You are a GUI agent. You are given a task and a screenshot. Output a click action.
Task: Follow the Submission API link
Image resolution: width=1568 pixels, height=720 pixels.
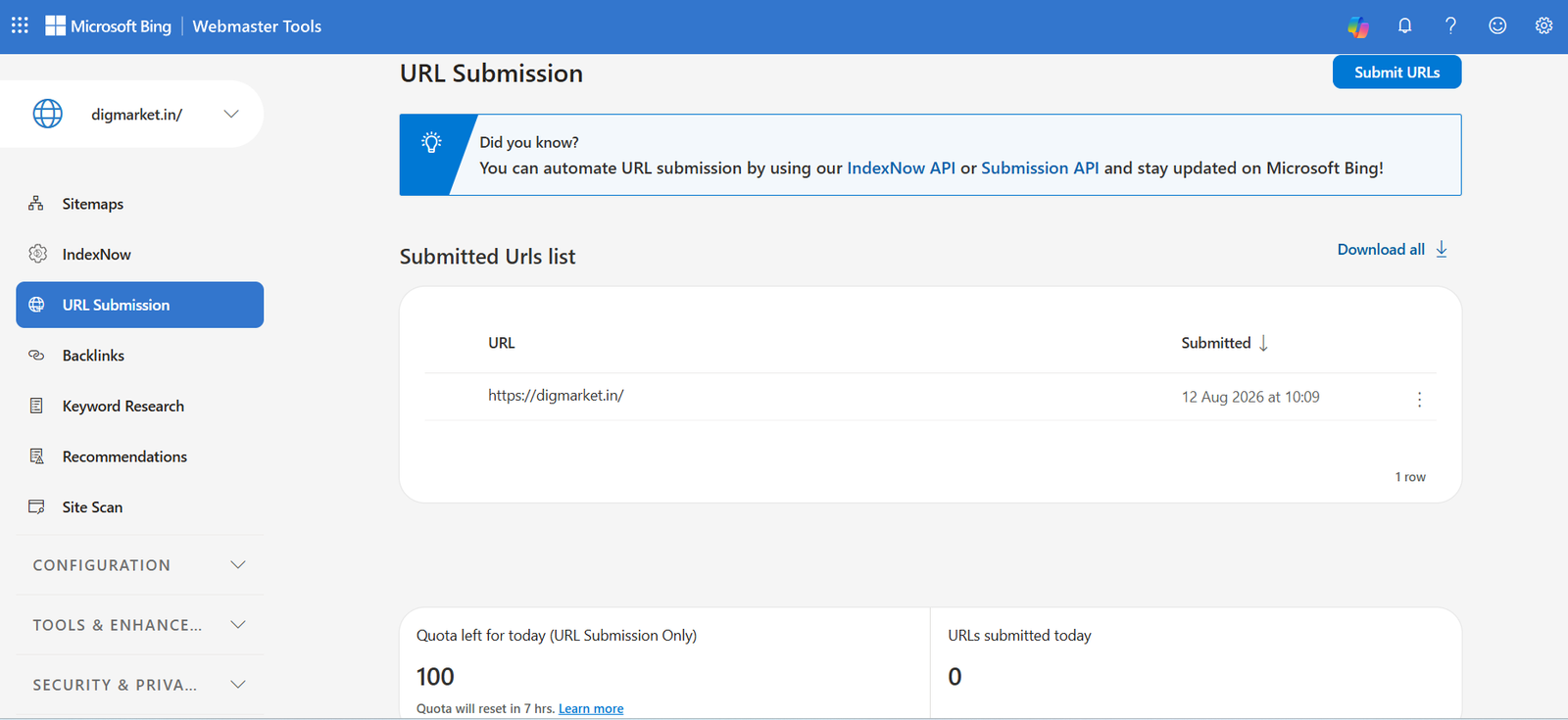1040,168
